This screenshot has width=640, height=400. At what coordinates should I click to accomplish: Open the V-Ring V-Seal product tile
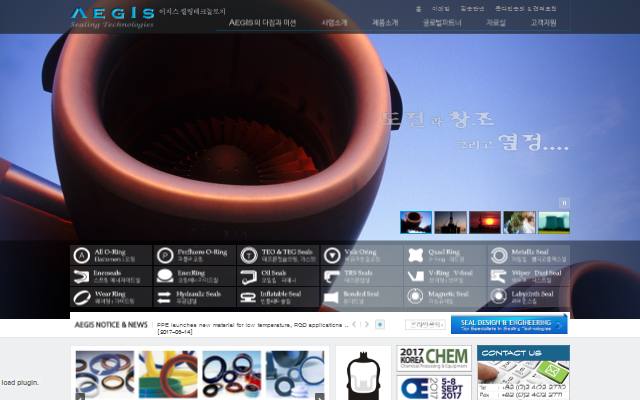coord(445,276)
